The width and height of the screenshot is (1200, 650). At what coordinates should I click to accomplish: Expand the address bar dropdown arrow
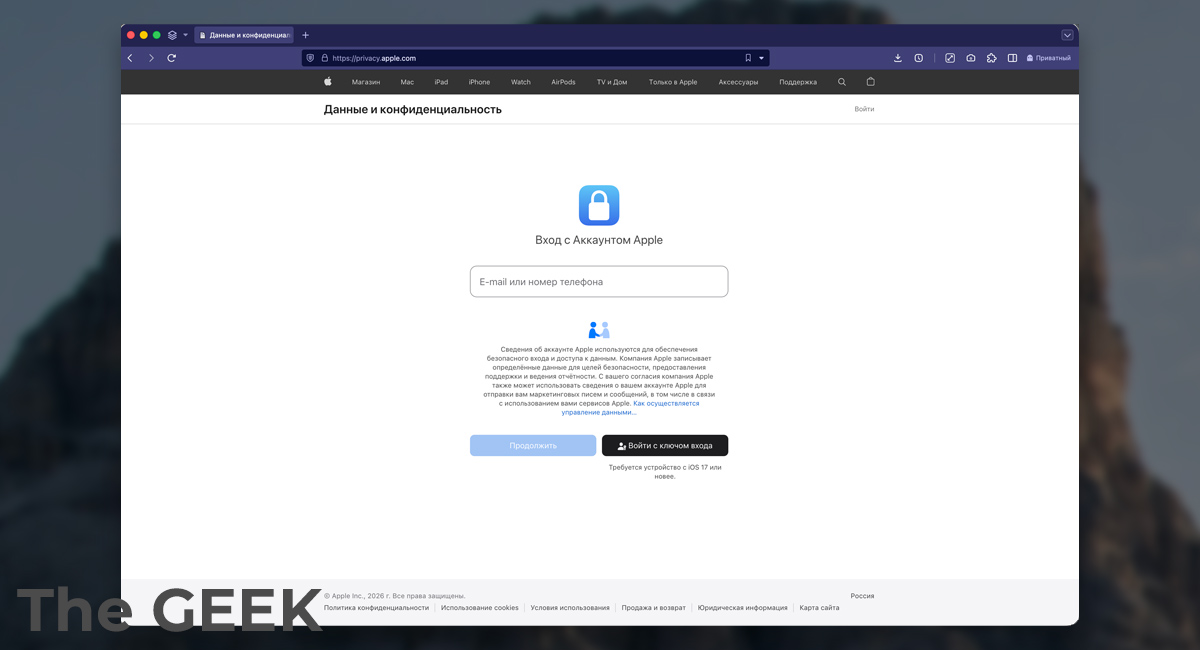pyautogui.click(x=761, y=58)
